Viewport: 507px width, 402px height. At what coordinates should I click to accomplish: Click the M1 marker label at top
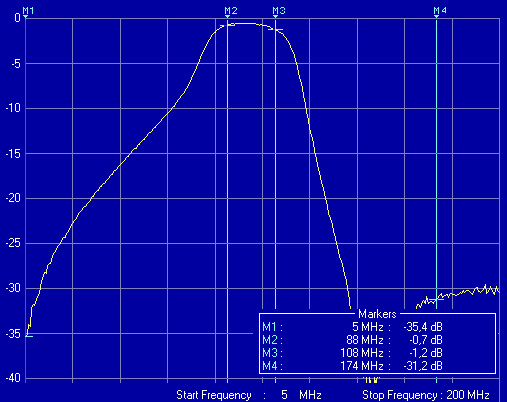(x=28, y=10)
